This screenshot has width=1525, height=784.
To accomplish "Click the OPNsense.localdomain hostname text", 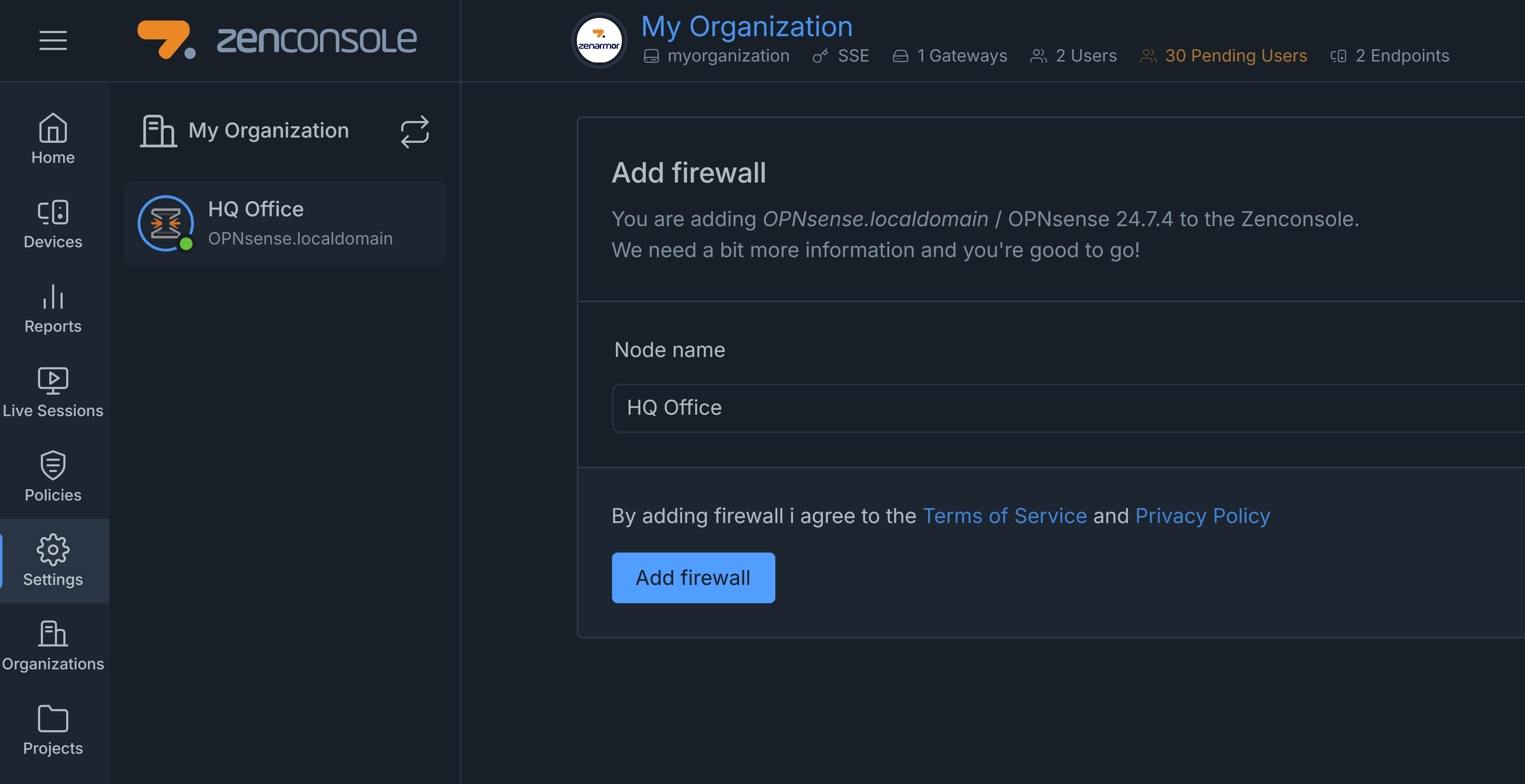I will click(x=300, y=238).
